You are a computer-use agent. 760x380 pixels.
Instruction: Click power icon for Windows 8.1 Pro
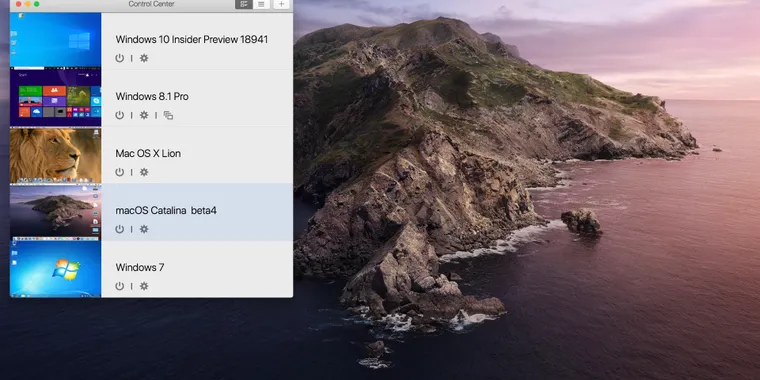coord(119,115)
